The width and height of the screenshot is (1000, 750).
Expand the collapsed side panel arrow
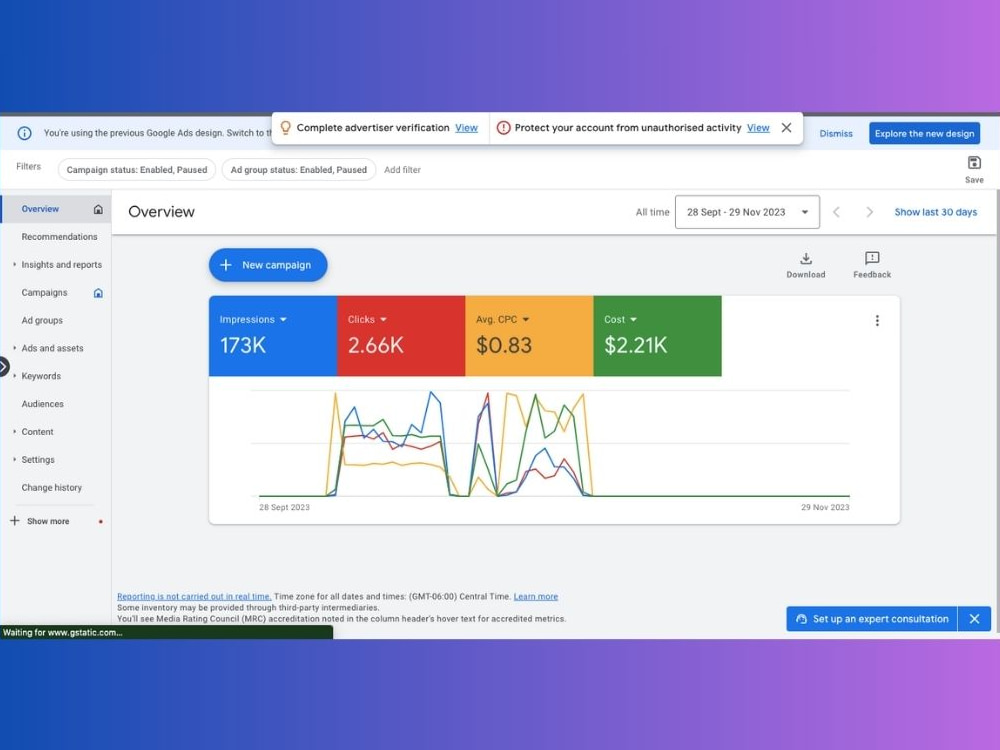pyautogui.click(x=4, y=367)
